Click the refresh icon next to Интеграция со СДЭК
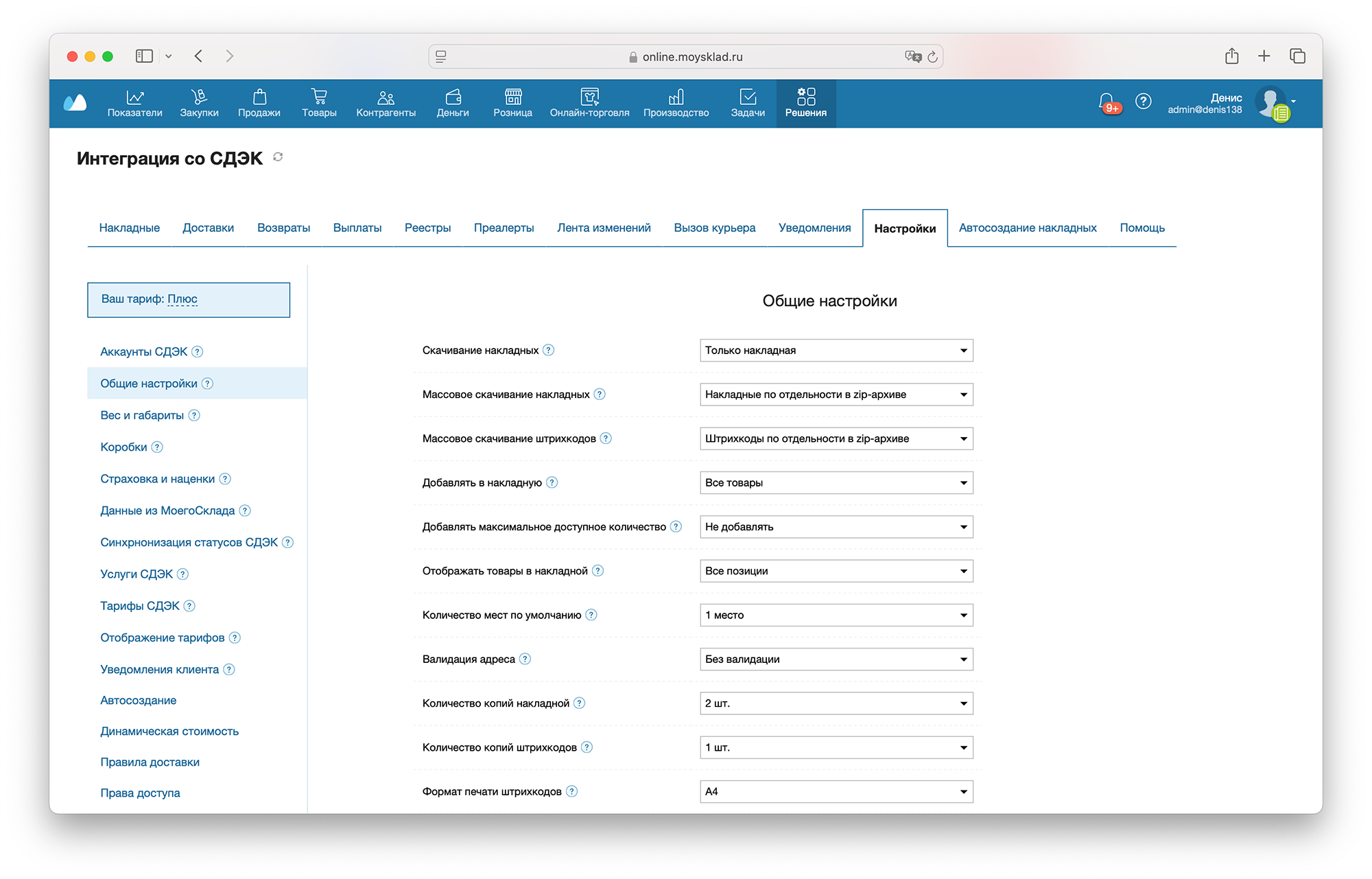The width and height of the screenshot is (1372, 879). (x=277, y=157)
